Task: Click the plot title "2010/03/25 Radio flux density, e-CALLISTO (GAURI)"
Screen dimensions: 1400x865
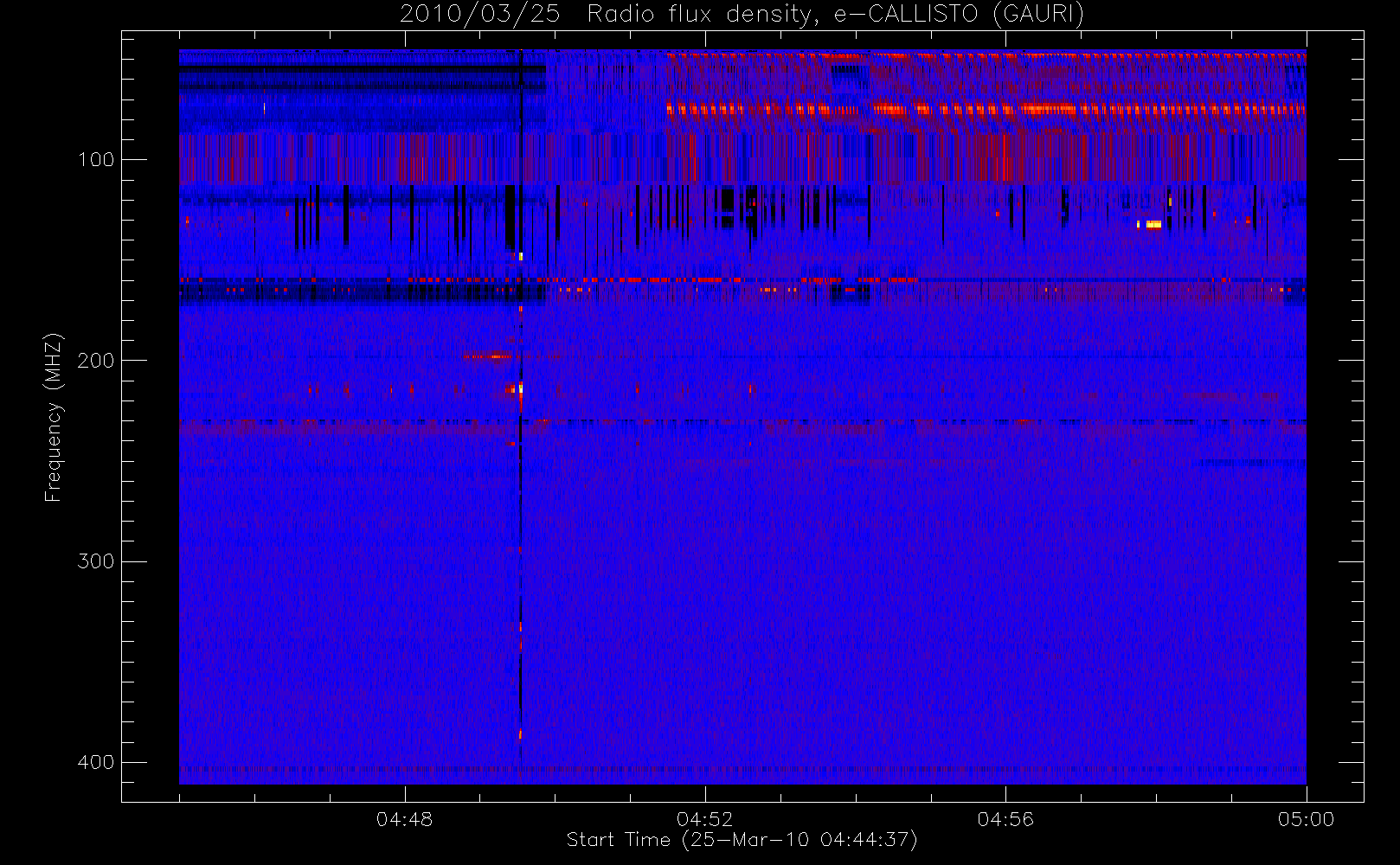Action: pos(742,15)
